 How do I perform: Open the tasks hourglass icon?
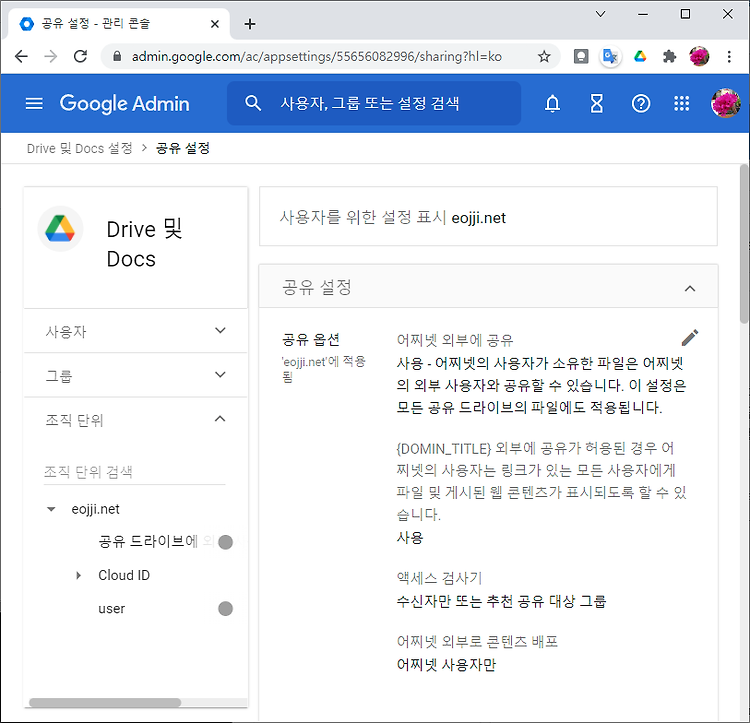tap(596, 103)
